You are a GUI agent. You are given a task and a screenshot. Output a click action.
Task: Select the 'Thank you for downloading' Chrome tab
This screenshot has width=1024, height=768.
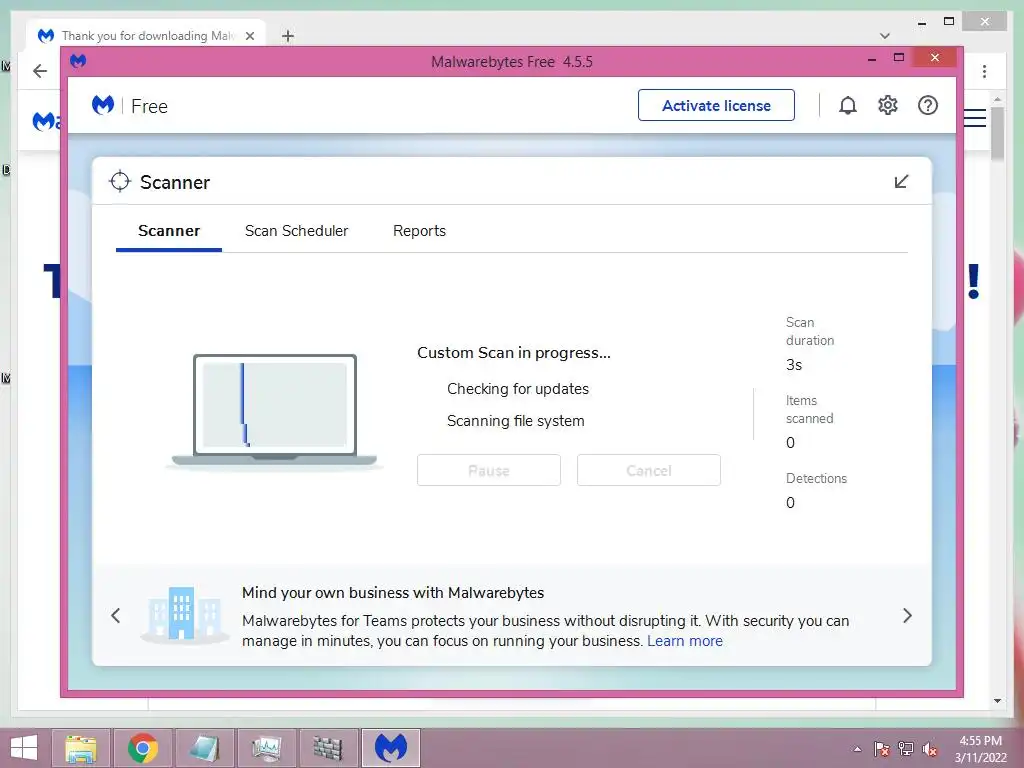click(146, 35)
